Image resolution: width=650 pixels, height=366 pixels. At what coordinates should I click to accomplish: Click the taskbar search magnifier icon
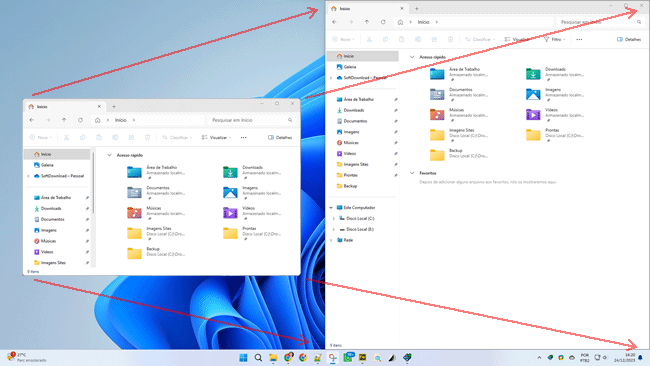(258, 358)
